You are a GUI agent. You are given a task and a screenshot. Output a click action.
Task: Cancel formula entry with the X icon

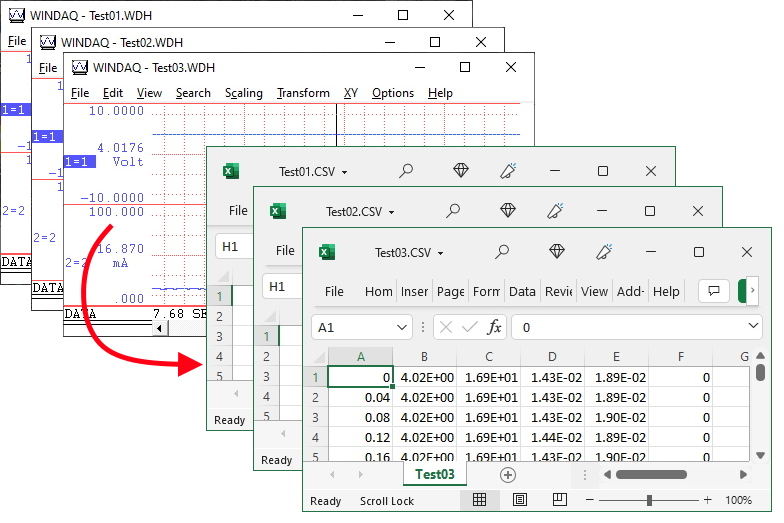pos(446,328)
